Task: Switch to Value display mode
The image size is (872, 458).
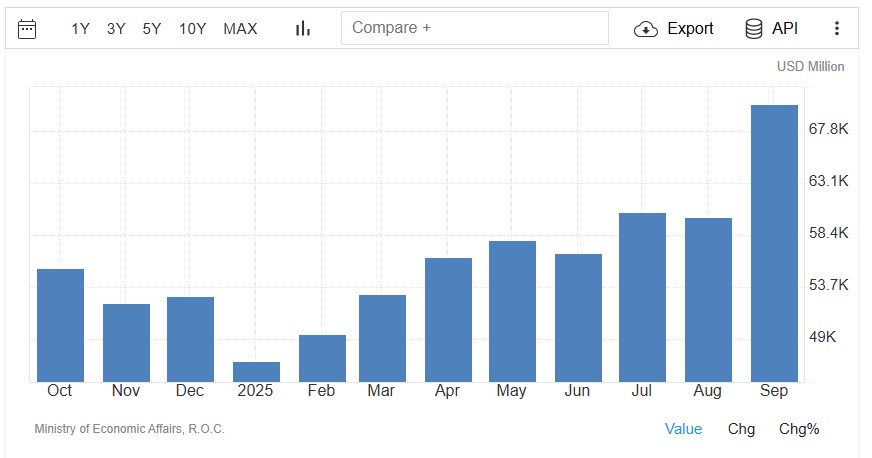Action: (x=683, y=429)
